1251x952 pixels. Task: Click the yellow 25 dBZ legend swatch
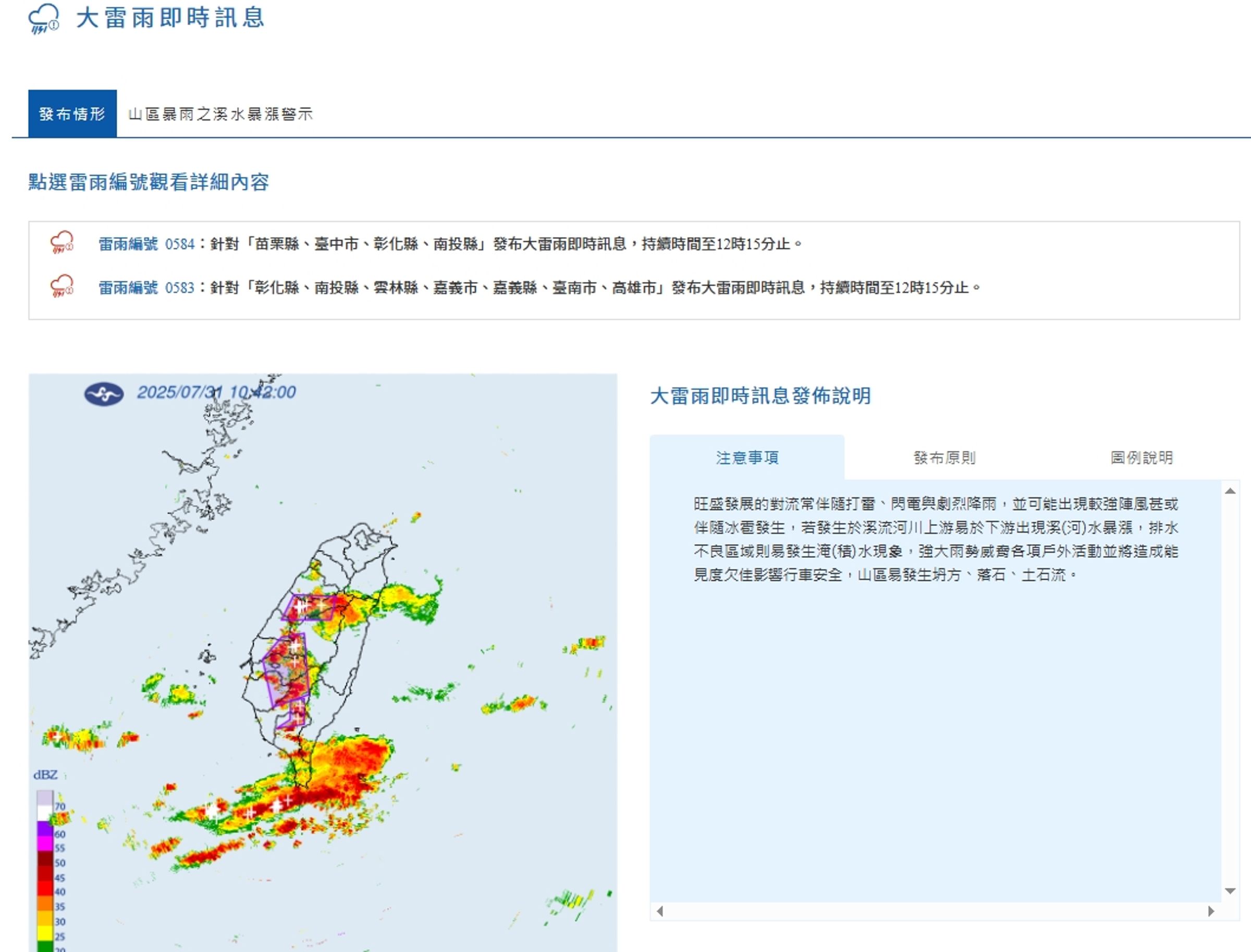point(45,933)
